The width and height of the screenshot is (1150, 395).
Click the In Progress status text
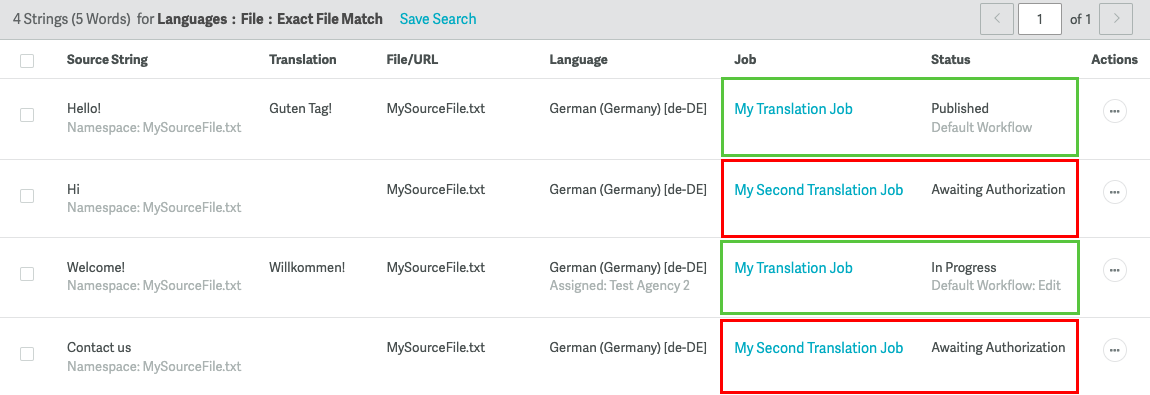pos(964,267)
